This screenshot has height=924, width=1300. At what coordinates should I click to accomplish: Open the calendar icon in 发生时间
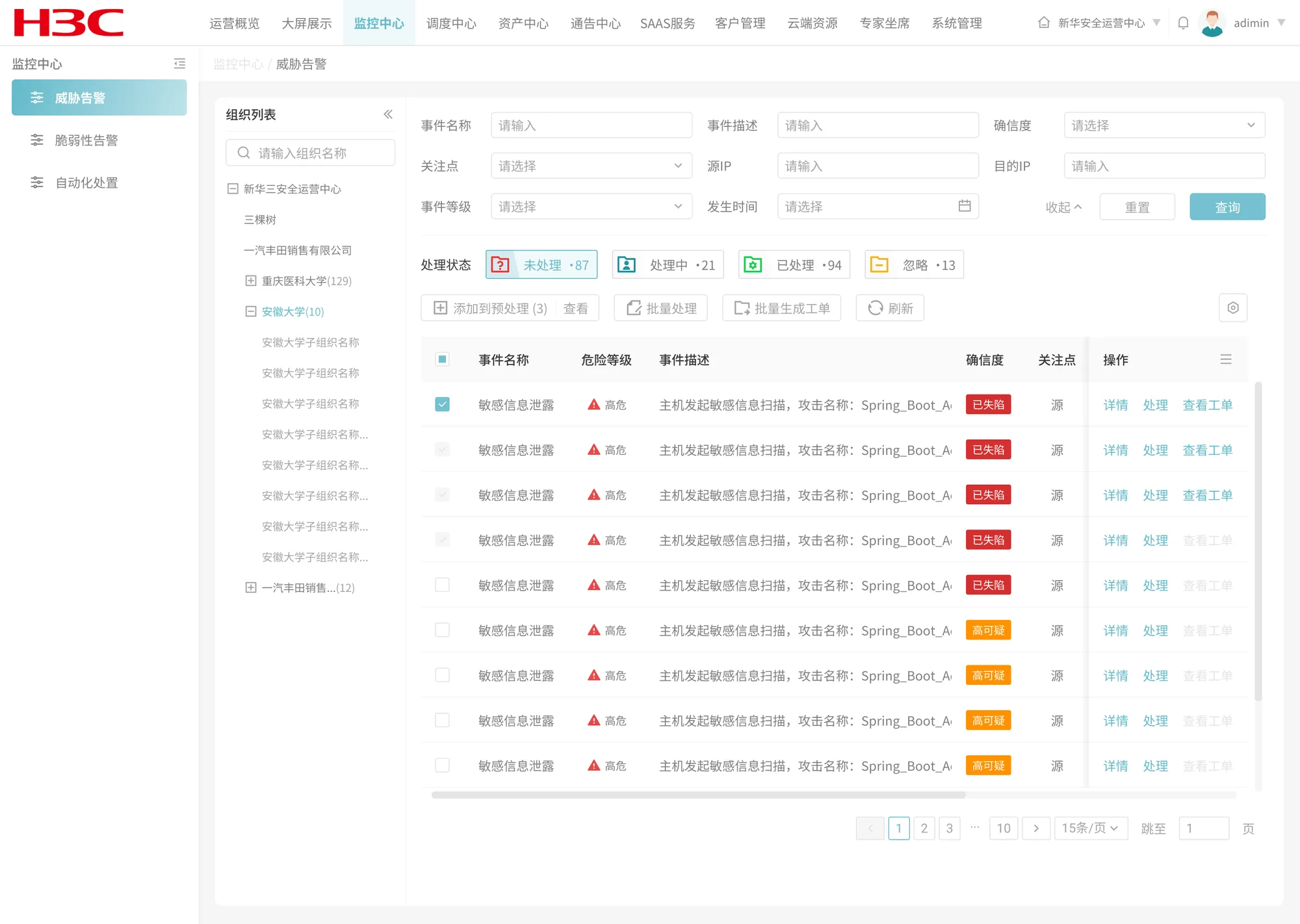pos(965,206)
